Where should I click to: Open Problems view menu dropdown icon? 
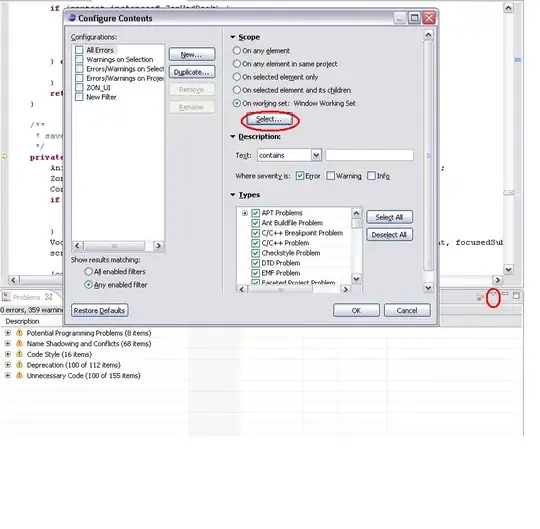tap(493, 295)
